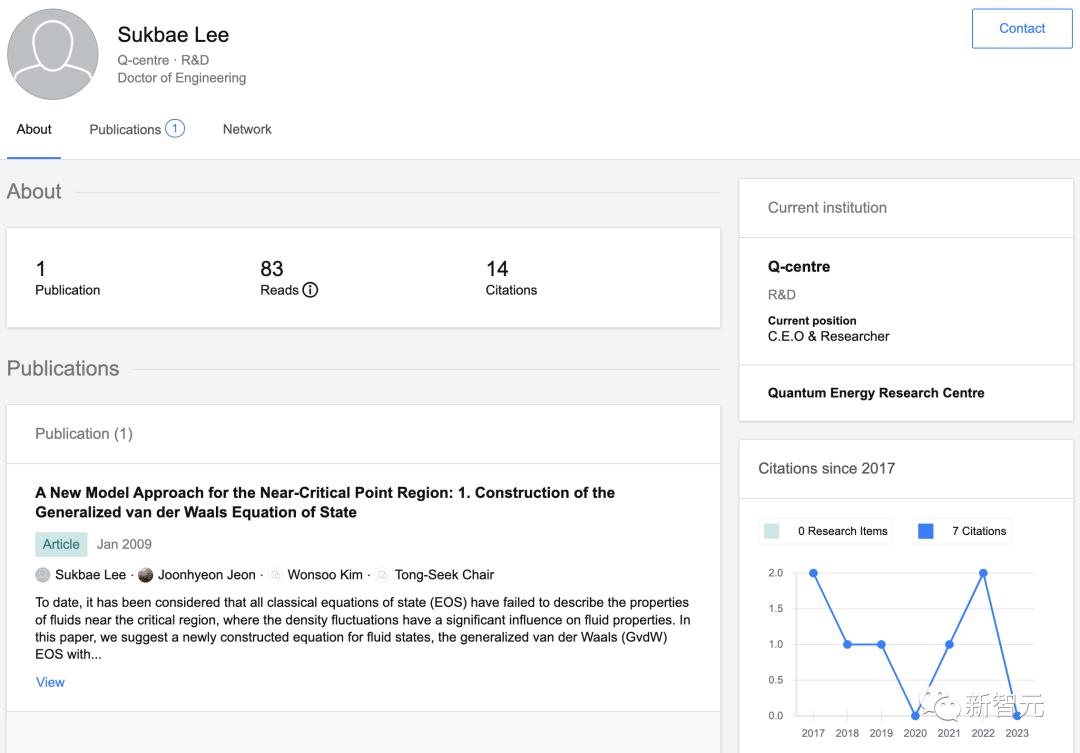The height and width of the screenshot is (753, 1080).
Task: Click the 2022 peak data point
Action: 983,573
